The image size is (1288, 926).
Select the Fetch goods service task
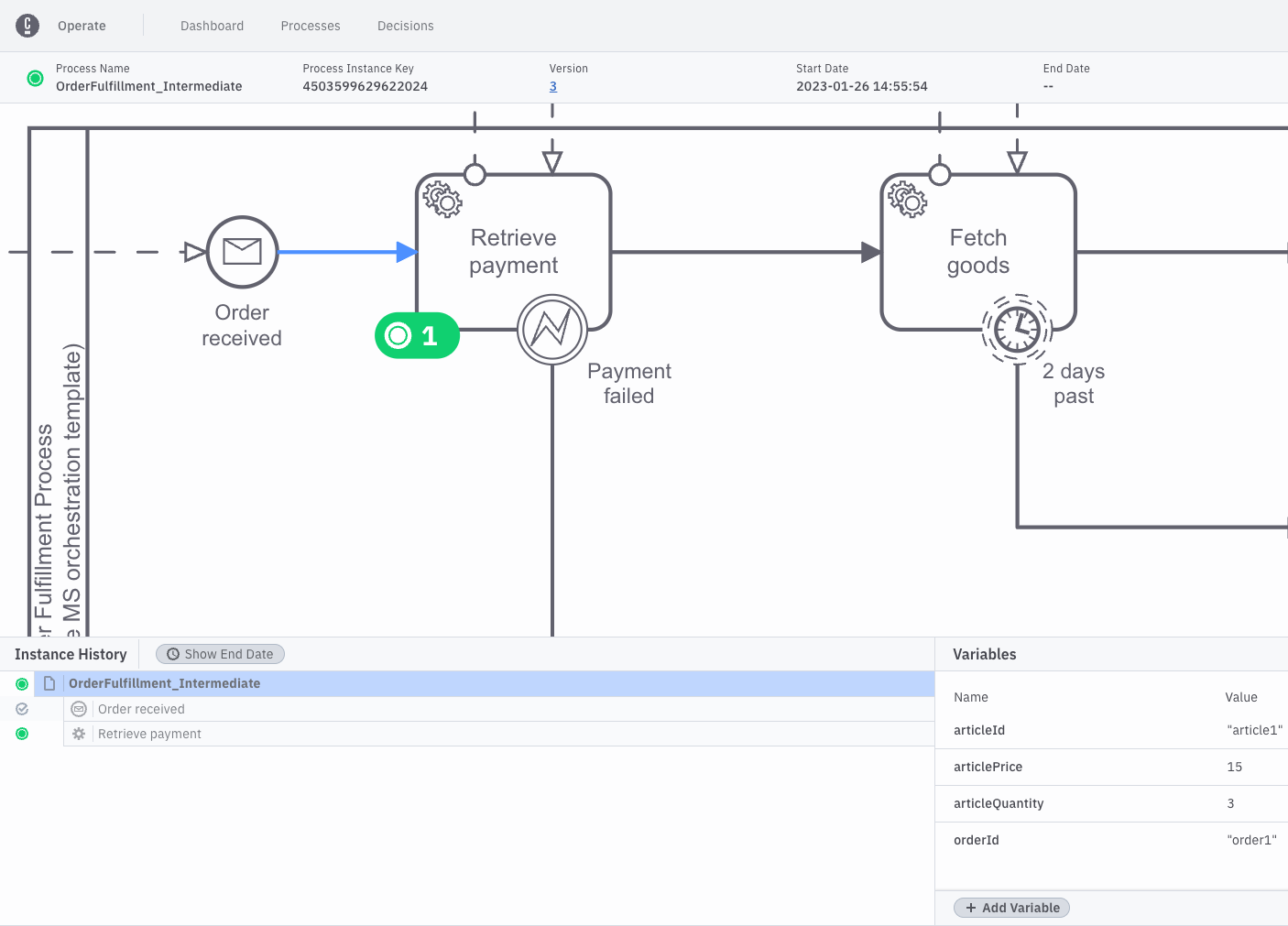point(978,252)
